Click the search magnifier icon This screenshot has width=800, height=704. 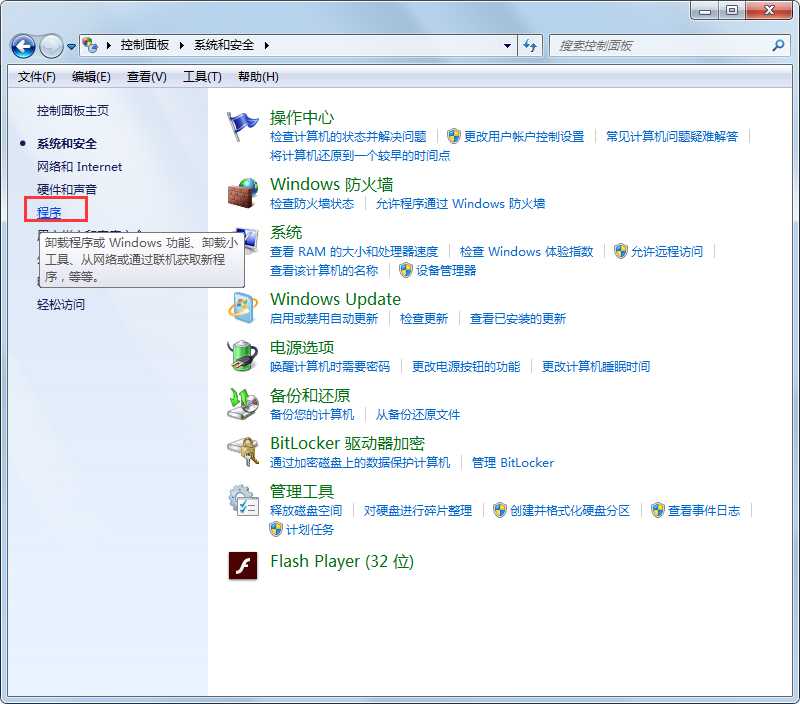click(776, 46)
